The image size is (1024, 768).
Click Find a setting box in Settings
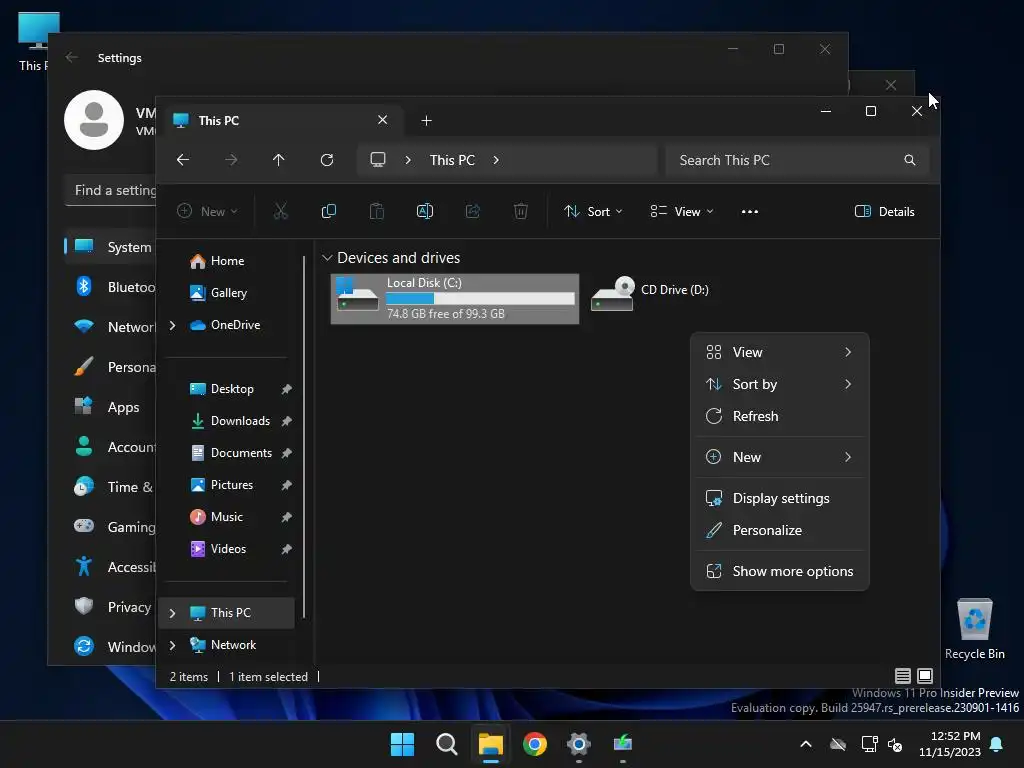click(111, 191)
